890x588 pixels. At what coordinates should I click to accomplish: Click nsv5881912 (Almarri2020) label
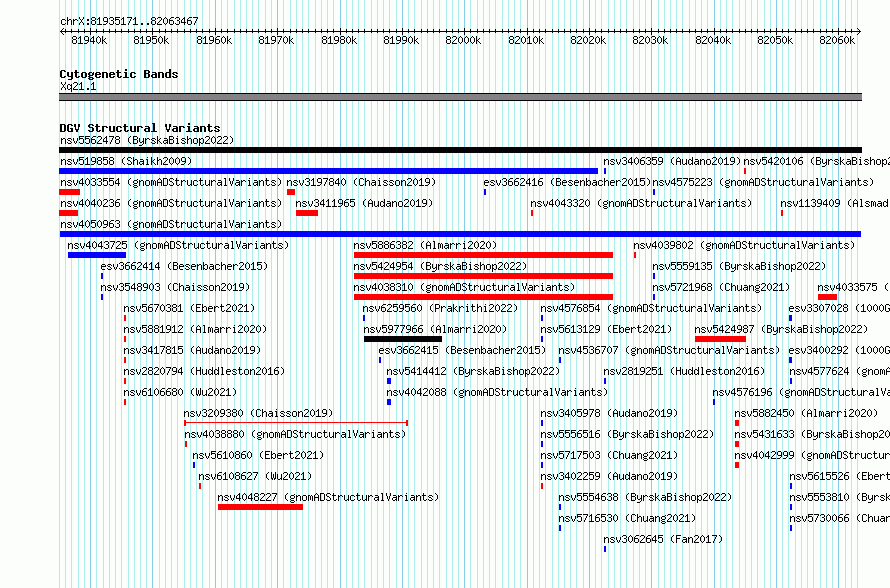(195, 329)
